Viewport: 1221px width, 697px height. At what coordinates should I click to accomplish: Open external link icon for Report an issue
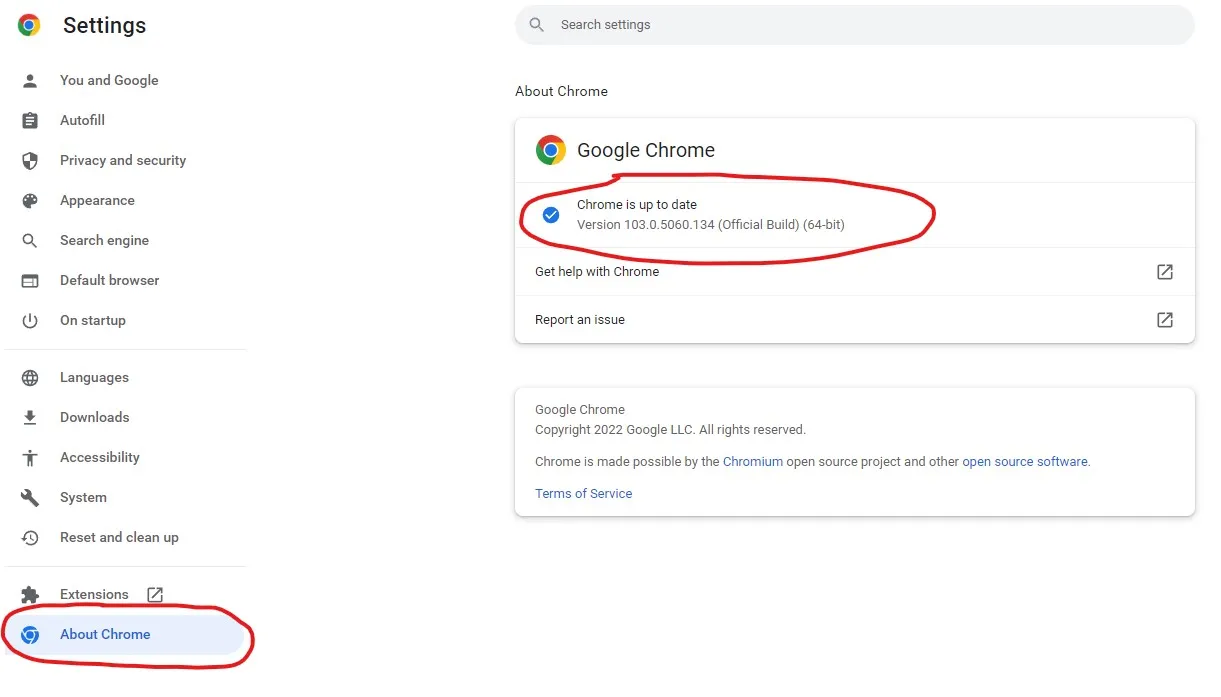click(x=1165, y=320)
